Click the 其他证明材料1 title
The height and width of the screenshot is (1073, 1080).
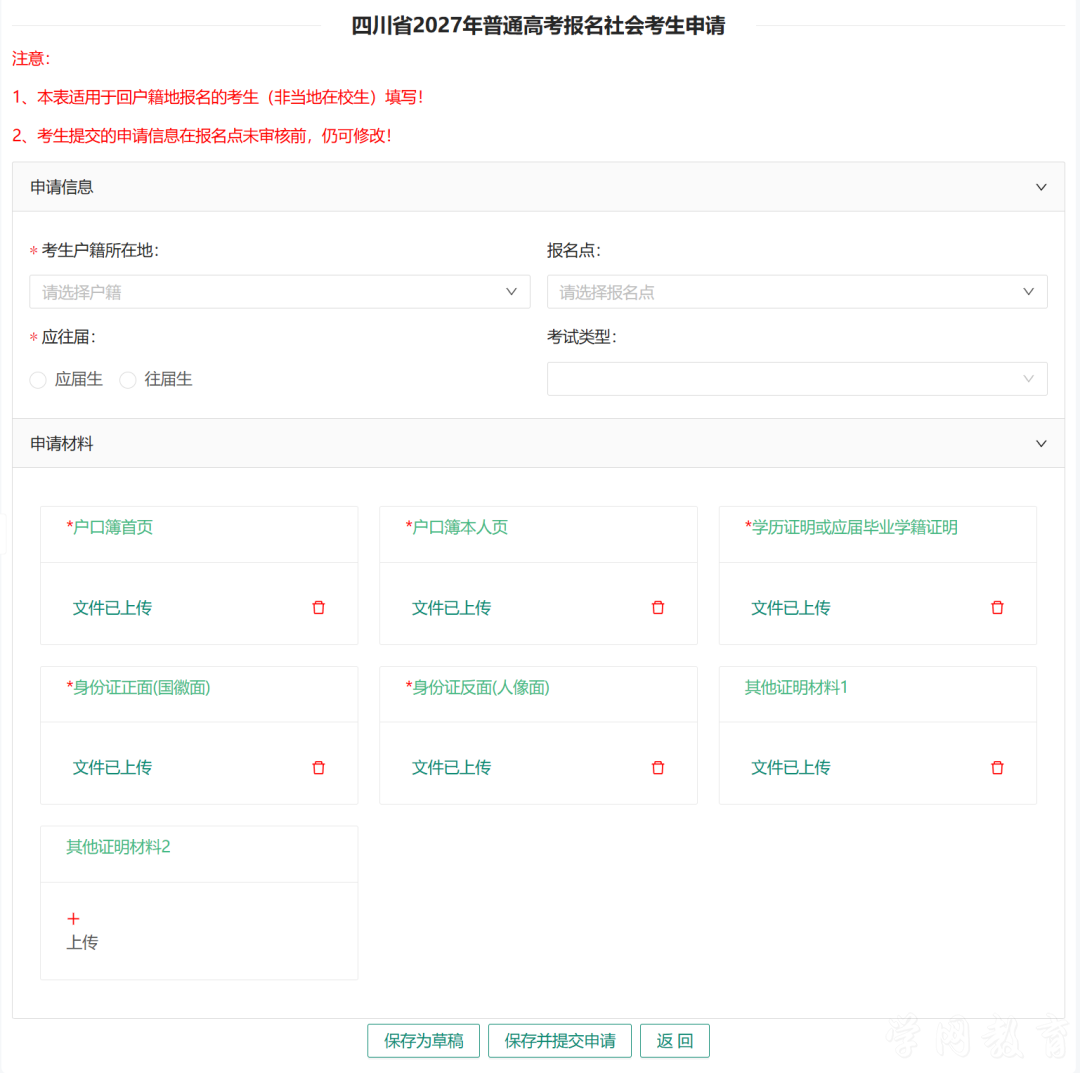(796, 687)
